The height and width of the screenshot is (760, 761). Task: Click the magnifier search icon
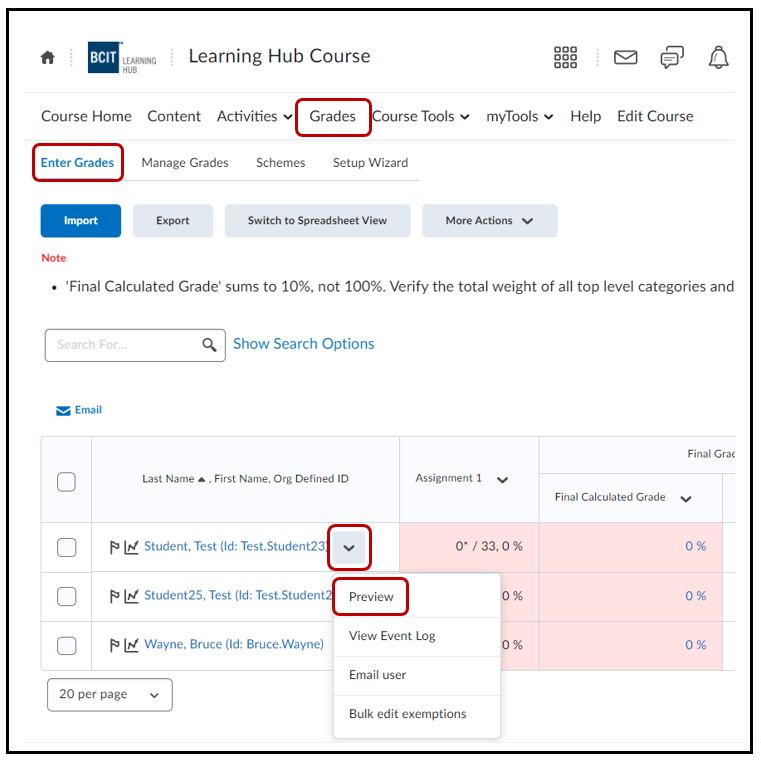209,345
